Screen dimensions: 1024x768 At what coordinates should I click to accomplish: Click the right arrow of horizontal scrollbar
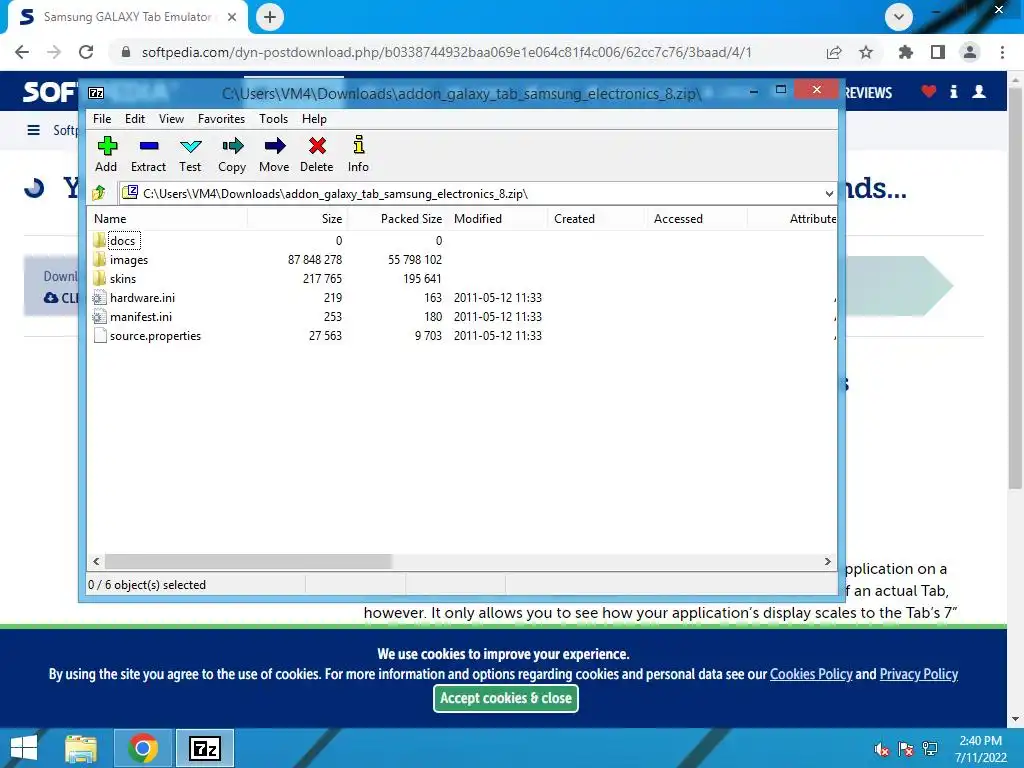pos(827,562)
